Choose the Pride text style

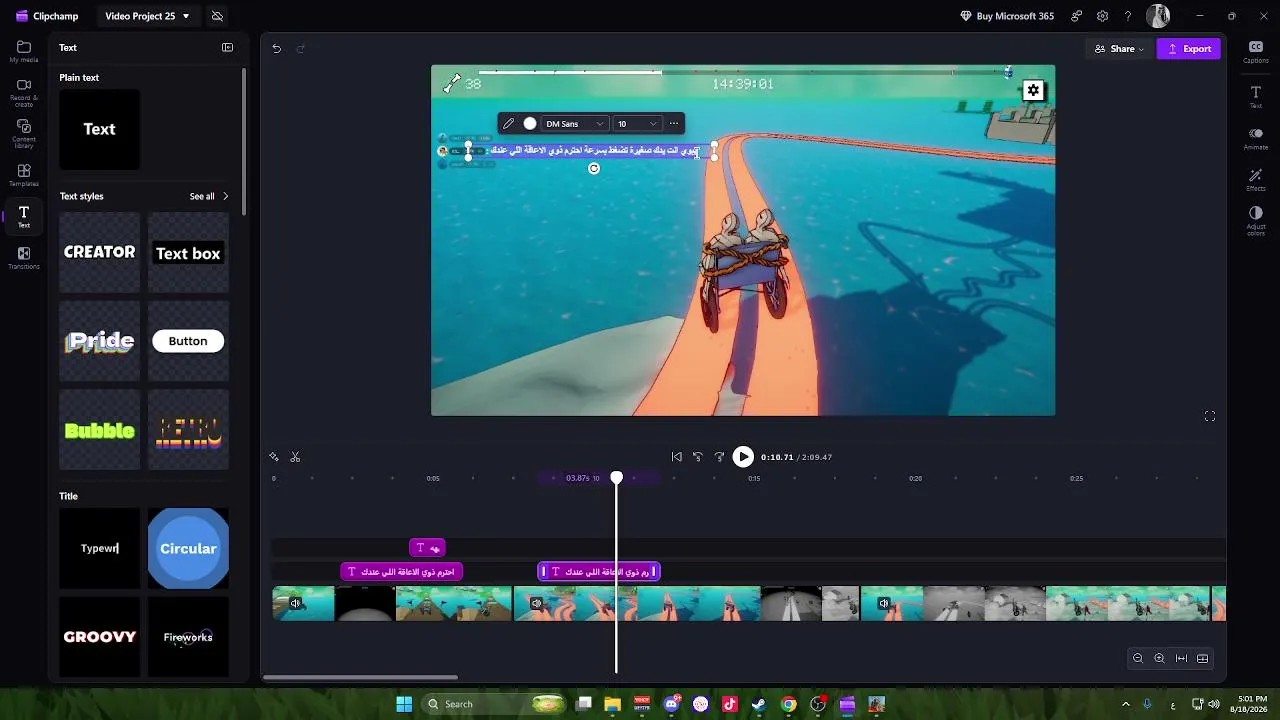[99, 341]
